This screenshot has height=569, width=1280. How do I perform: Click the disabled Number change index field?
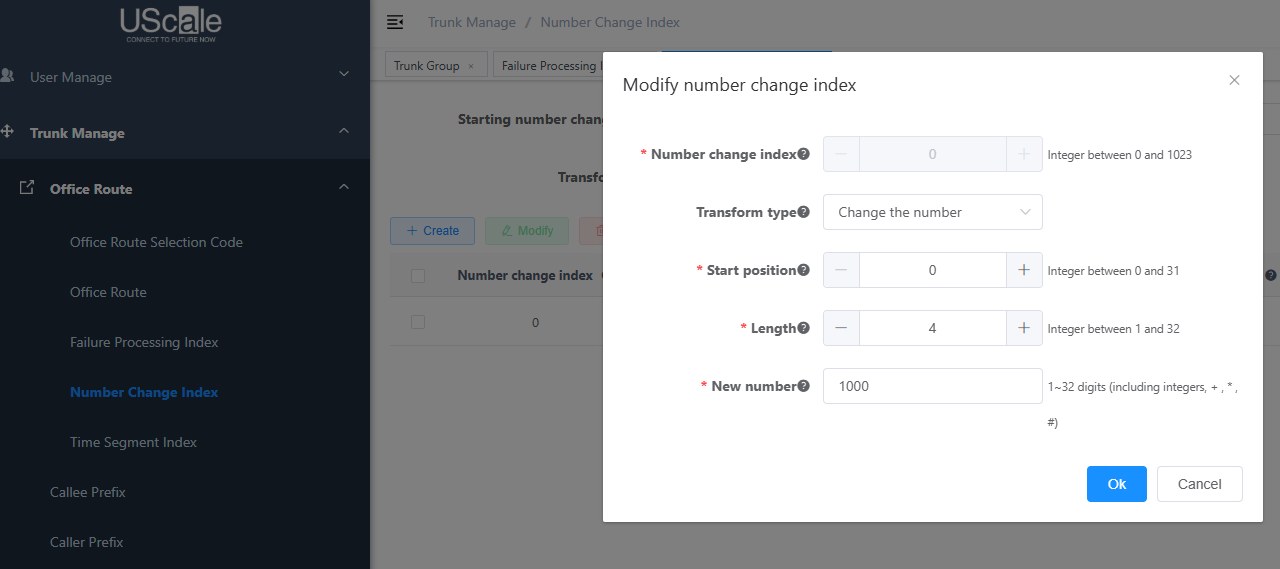click(932, 154)
